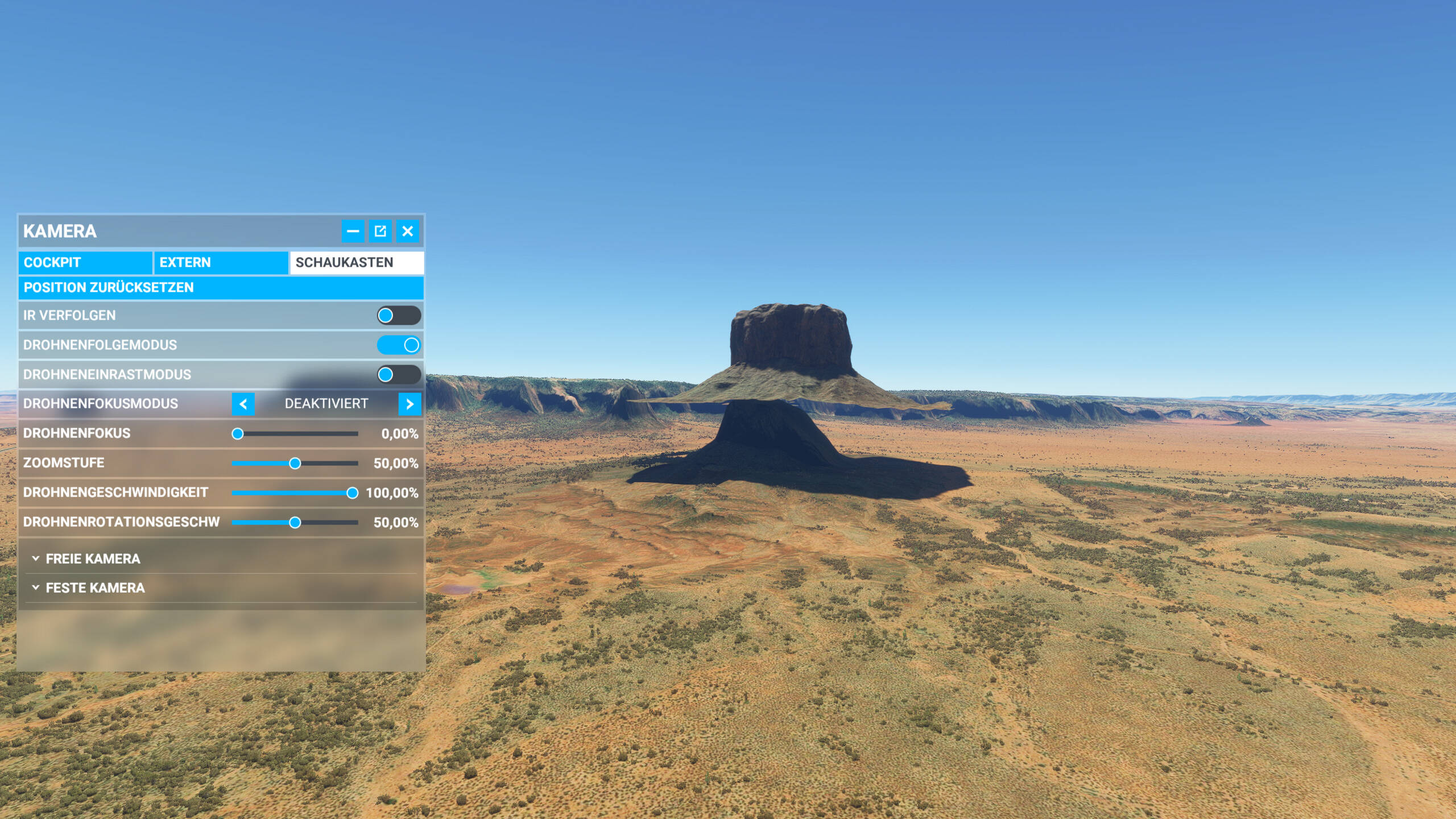This screenshot has width=1456, height=819.
Task: Click Position zurücksetzen button
Action: (x=221, y=287)
